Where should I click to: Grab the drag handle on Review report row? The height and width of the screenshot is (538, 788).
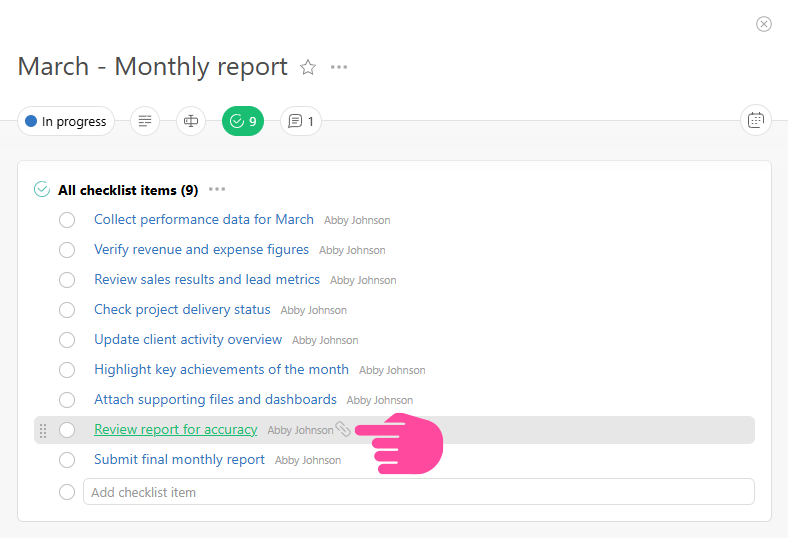coord(43,430)
